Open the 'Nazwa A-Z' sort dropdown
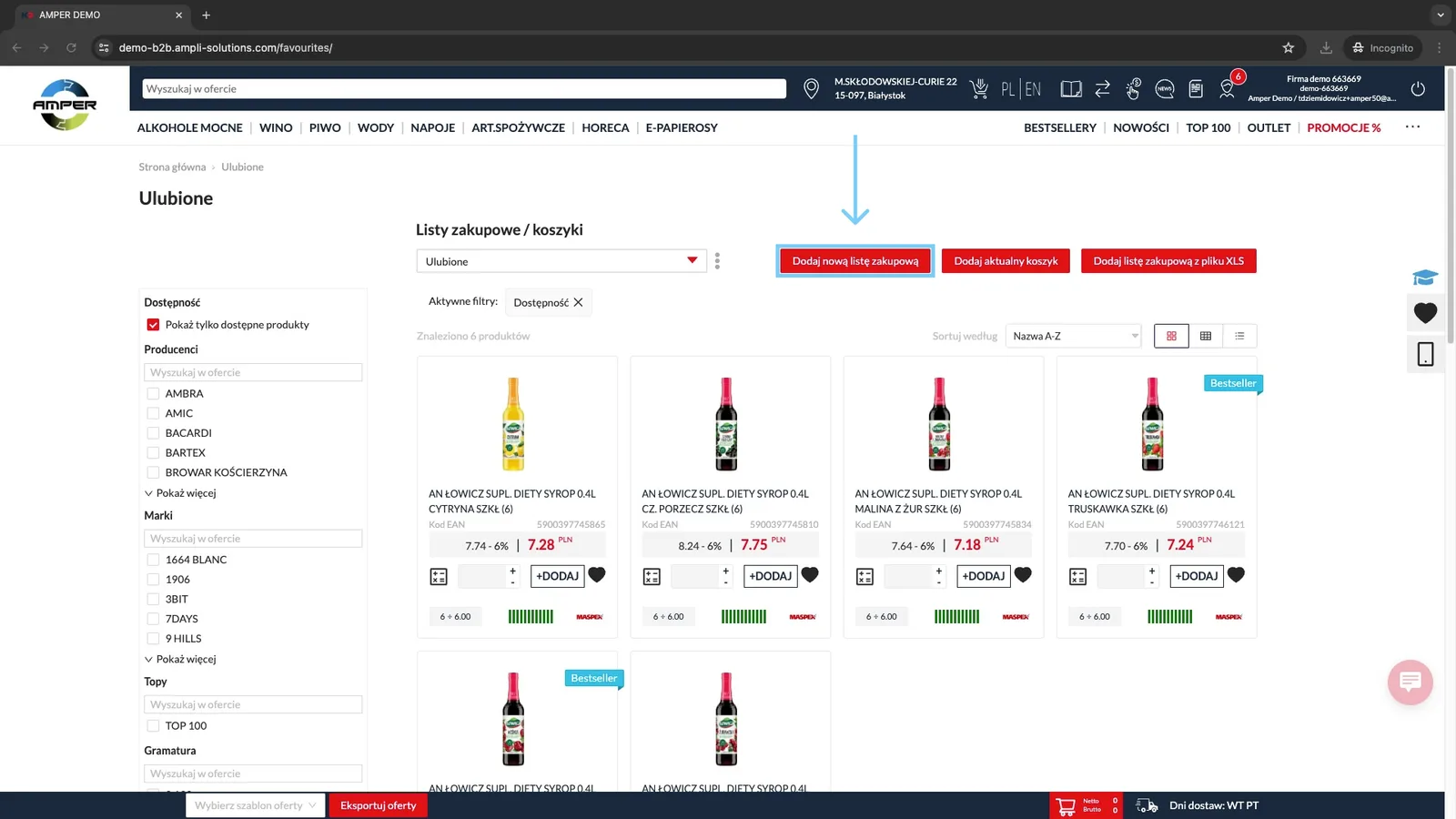The width and height of the screenshot is (1456, 819). click(1074, 336)
